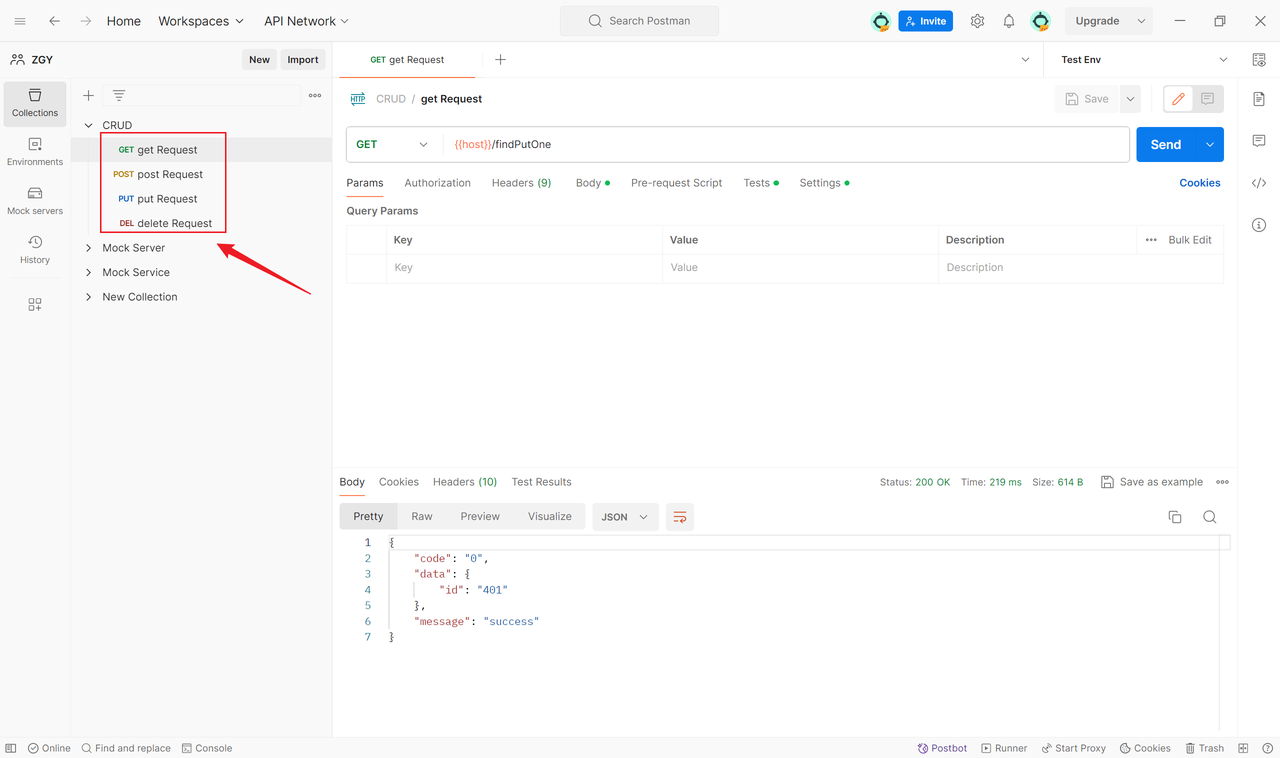Click the Invite button
The height and width of the screenshot is (758, 1280).
pyautogui.click(x=925, y=21)
